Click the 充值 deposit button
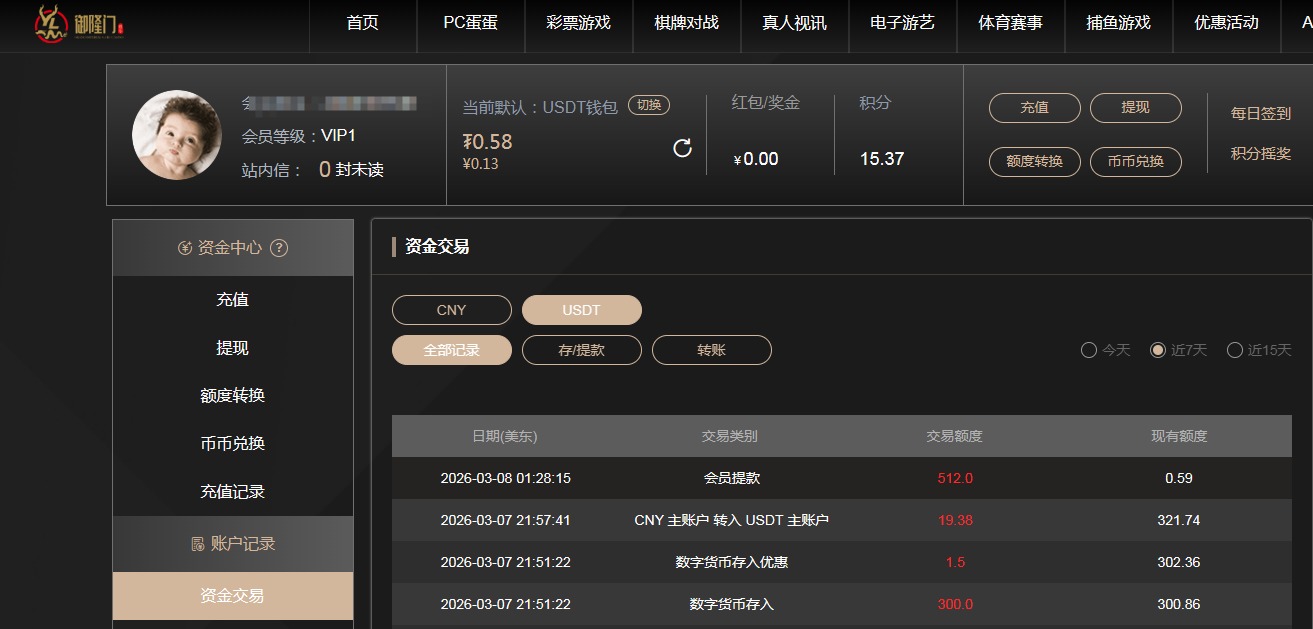Screen dimensions: 1313x629 pyautogui.click(x=1034, y=108)
